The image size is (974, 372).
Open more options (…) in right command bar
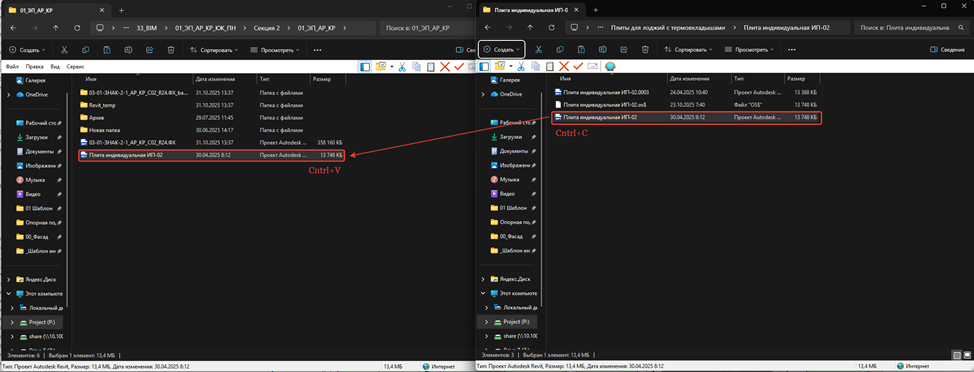pos(792,50)
